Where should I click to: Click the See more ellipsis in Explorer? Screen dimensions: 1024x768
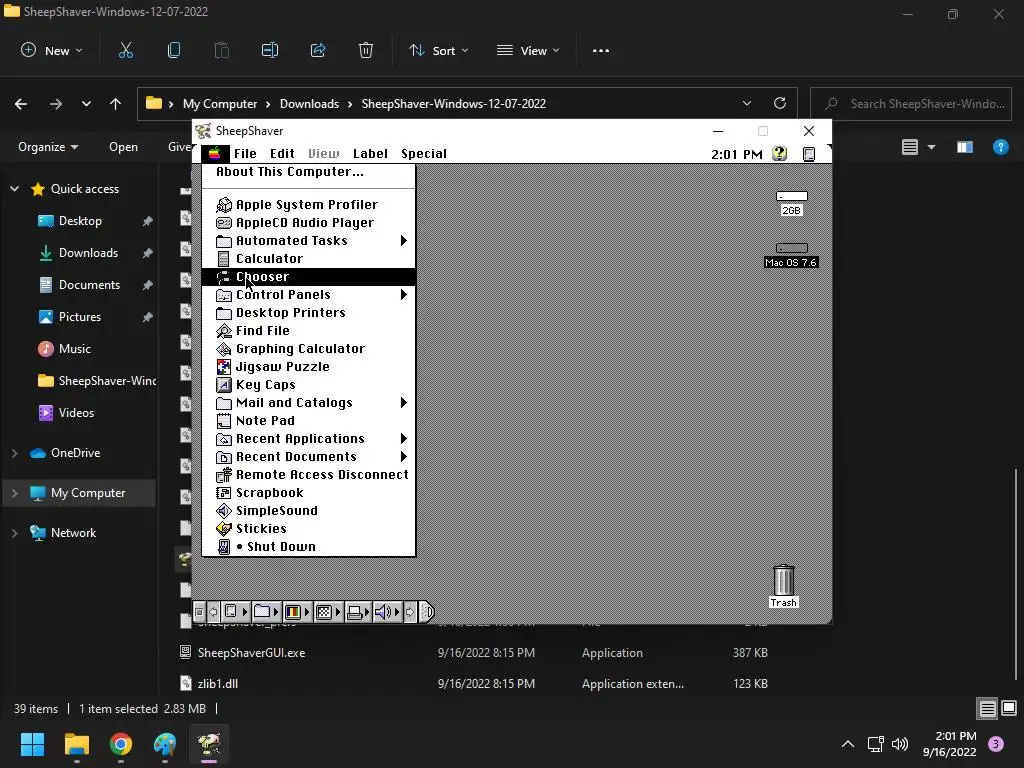601,50
